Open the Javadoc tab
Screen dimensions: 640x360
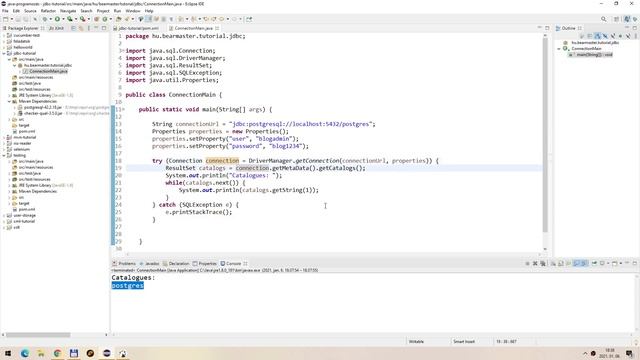pyautogui.click(x=149, y=263)
